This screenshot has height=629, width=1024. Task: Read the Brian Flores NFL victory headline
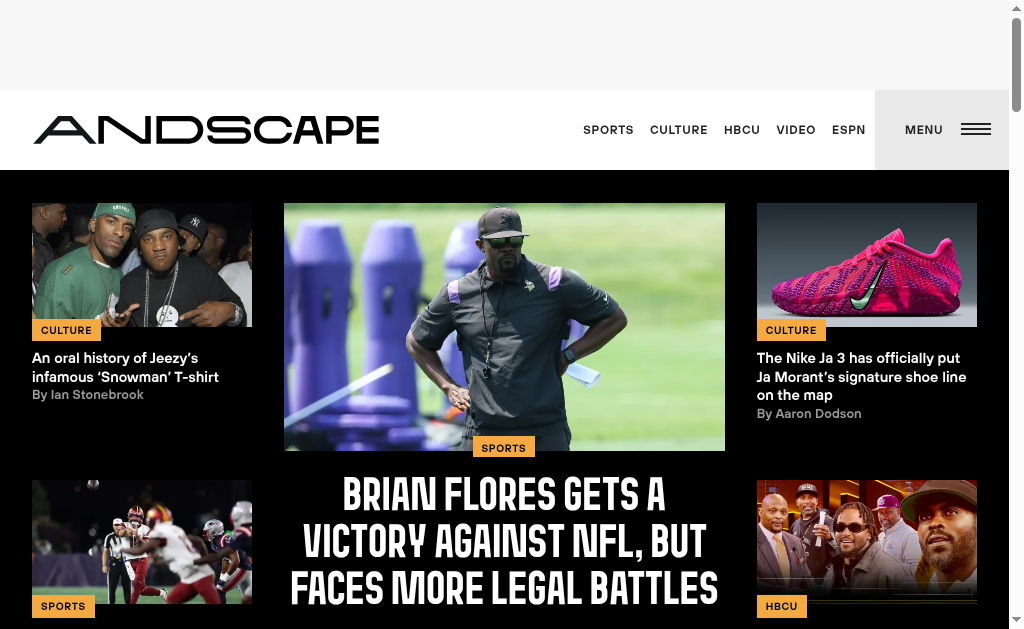504,541
